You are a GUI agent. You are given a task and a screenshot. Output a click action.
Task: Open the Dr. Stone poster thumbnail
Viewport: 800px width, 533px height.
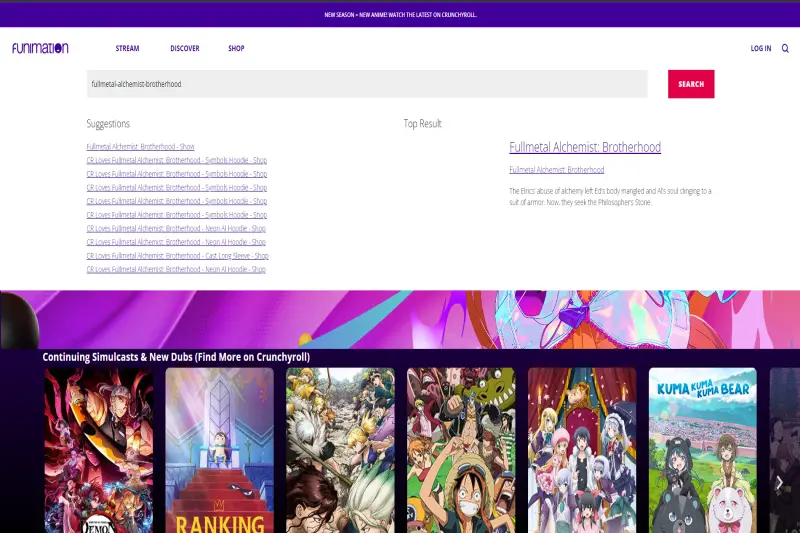340,450
